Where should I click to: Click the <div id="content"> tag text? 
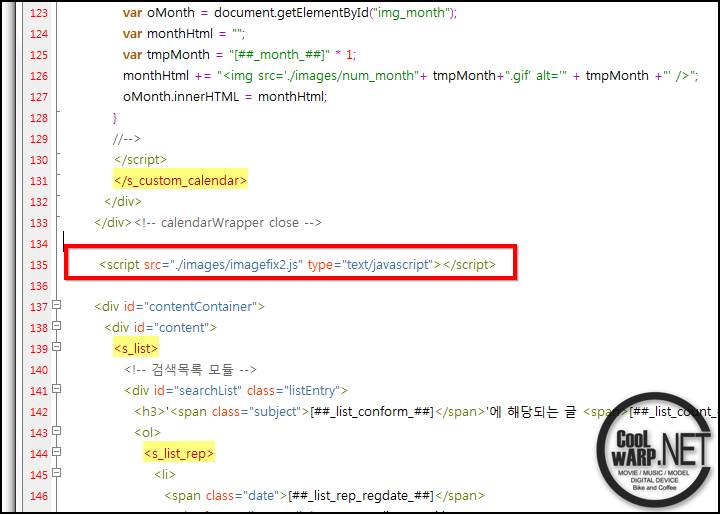tap(161, 328)
